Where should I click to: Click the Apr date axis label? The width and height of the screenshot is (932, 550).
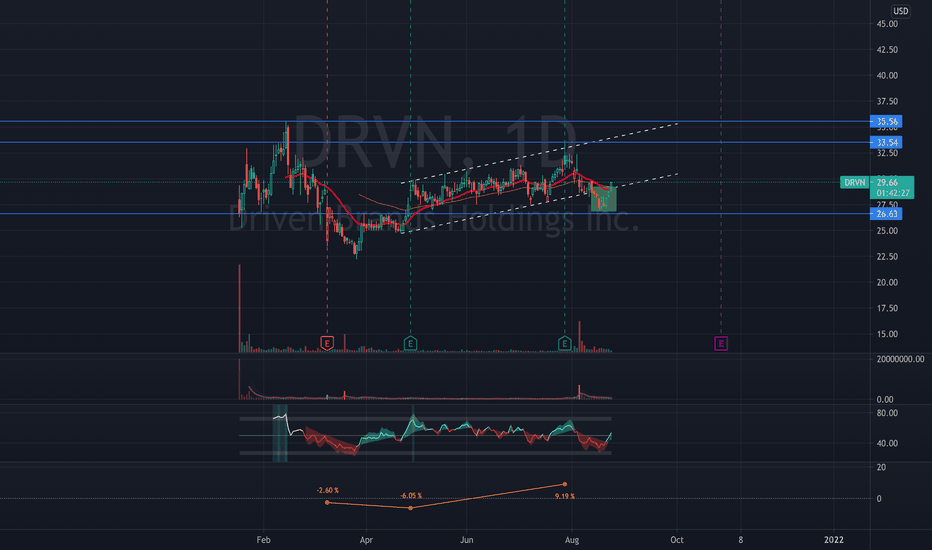[x=366, y=540]
